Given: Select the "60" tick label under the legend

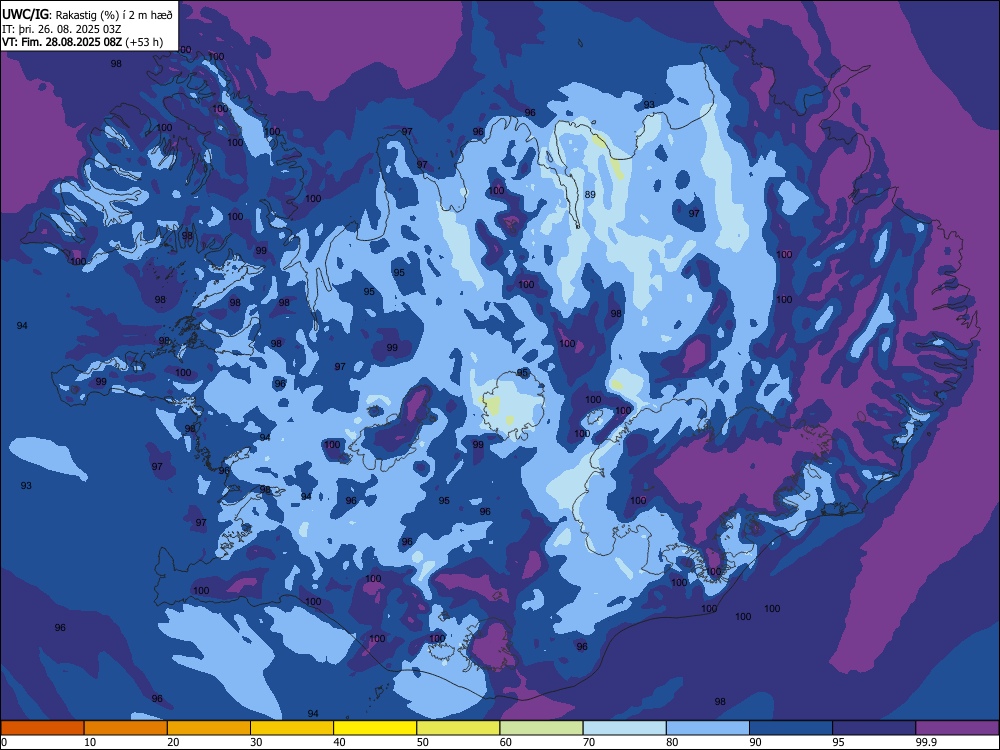Looking at the screenshot, I should [x=506, y=742].
